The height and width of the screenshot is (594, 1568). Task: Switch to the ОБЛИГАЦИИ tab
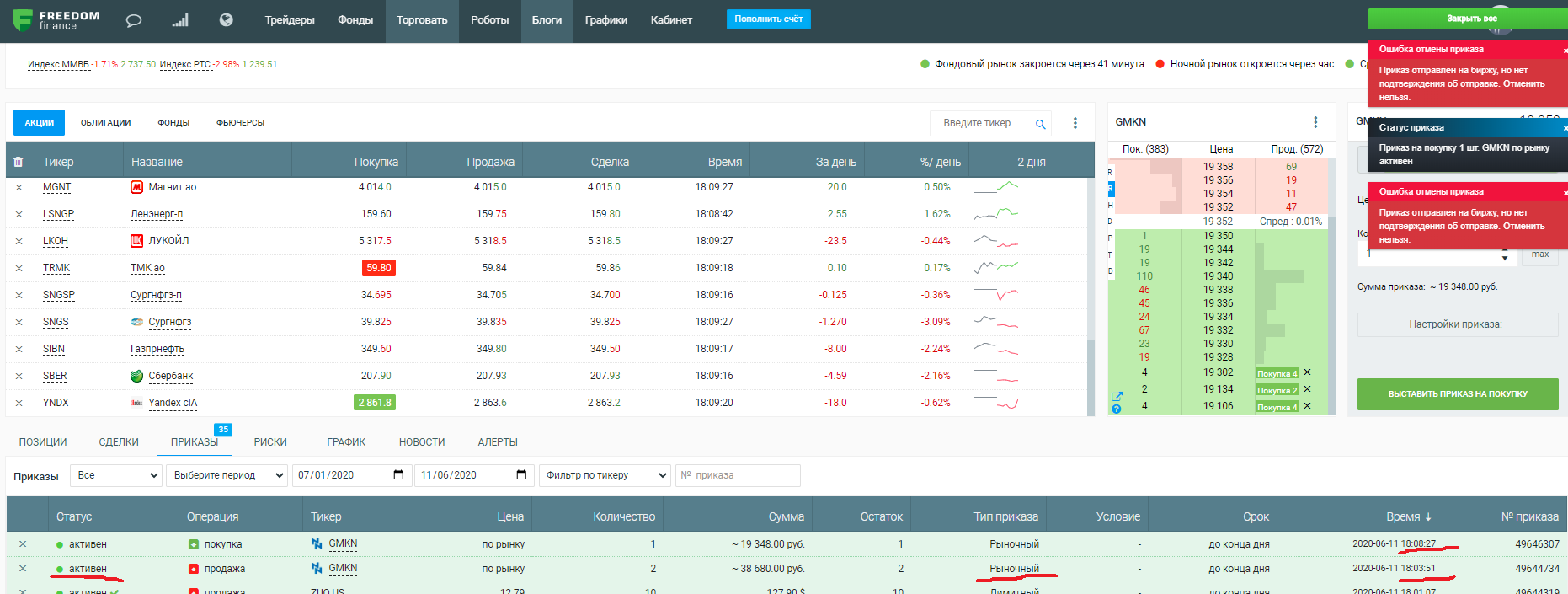click(105, 123)
